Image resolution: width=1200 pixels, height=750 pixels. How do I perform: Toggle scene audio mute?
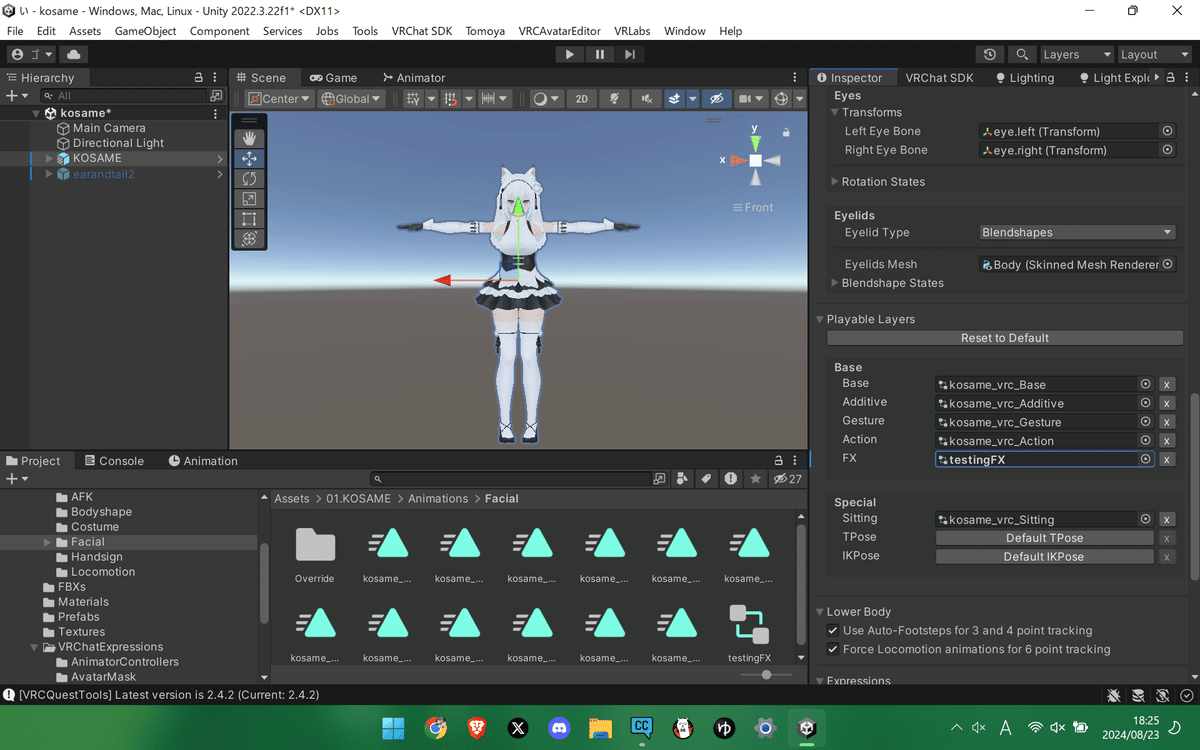tap(647, 99)
